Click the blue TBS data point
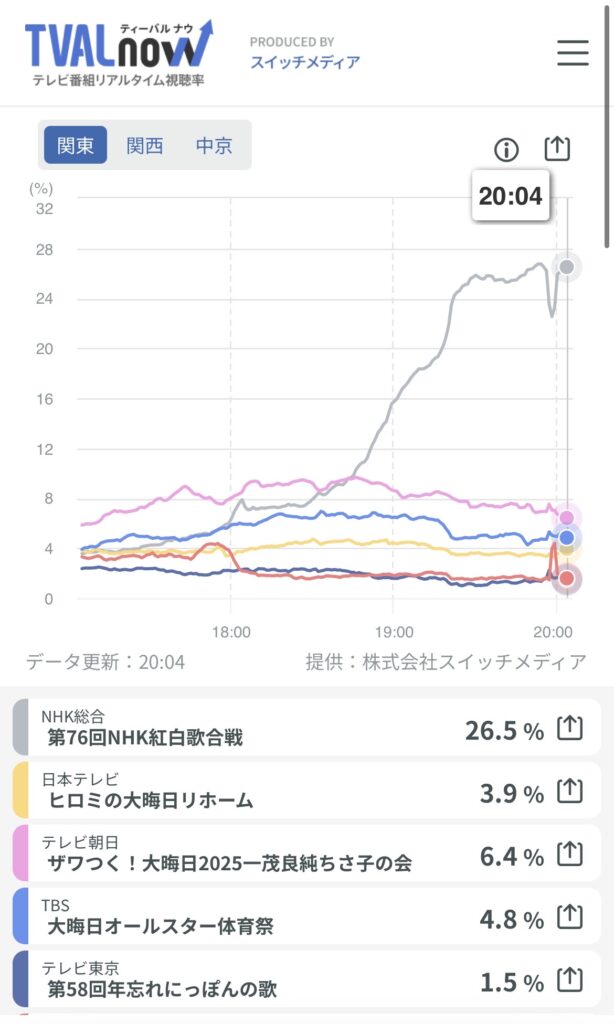 click(x=567, y=538)
